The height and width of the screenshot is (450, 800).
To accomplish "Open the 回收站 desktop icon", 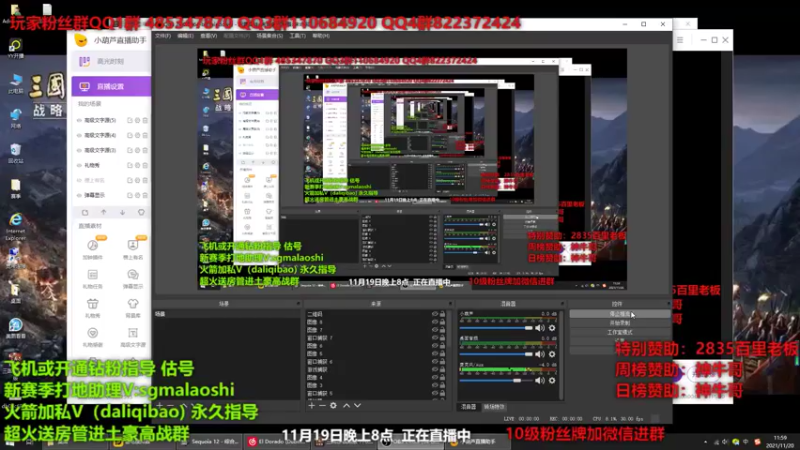I will [x=15, y=152].
